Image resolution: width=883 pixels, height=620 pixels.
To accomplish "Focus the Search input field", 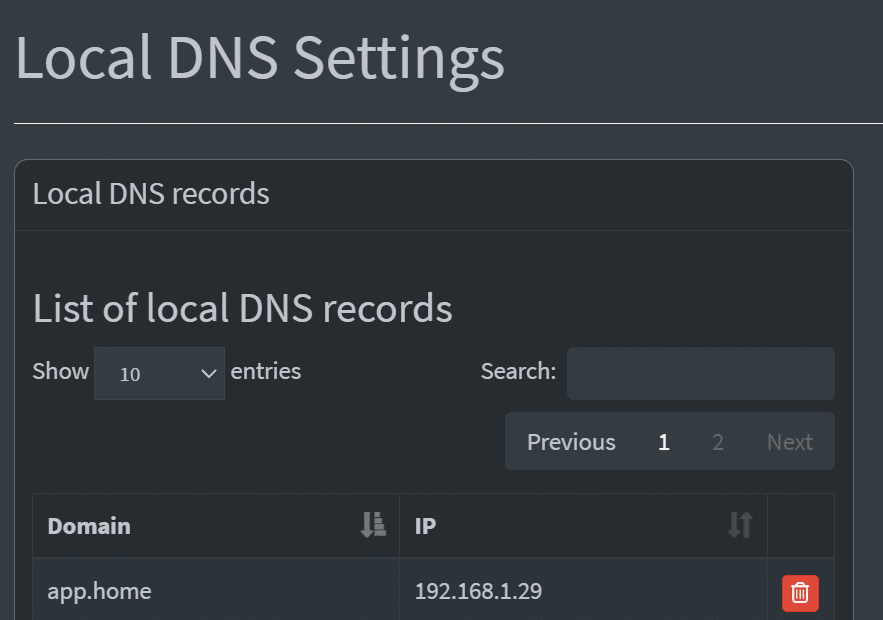I will pyautogui.click(x=701, y=373).
